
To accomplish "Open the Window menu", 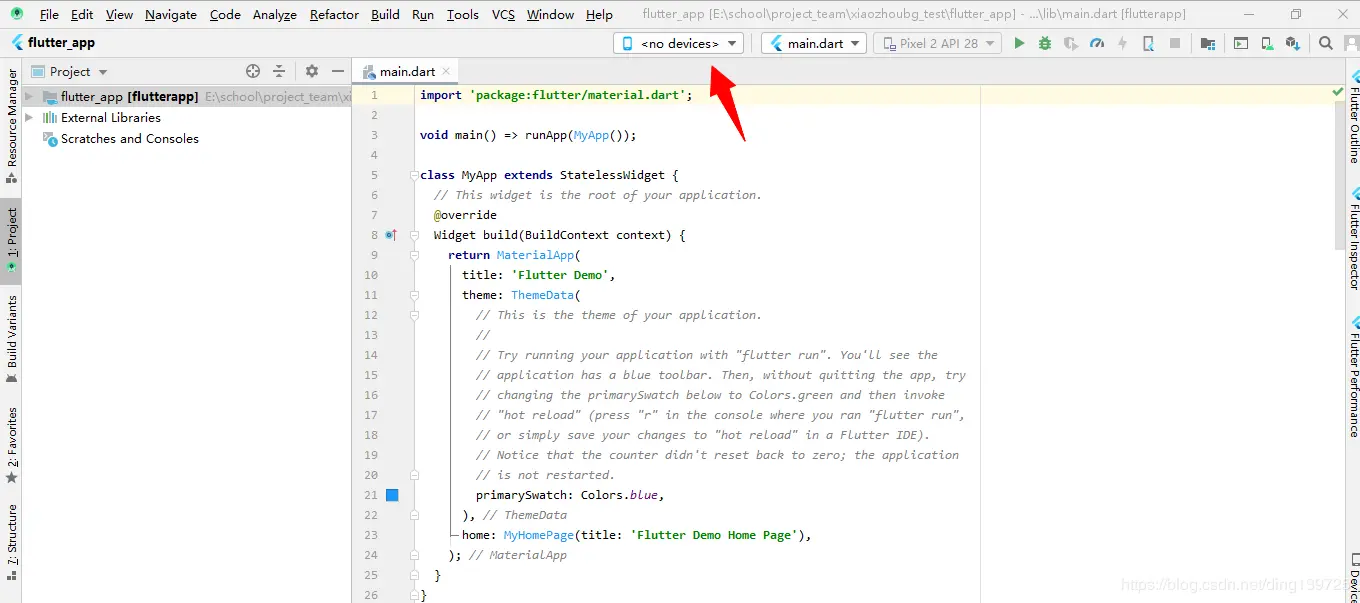I will point(550,15).
